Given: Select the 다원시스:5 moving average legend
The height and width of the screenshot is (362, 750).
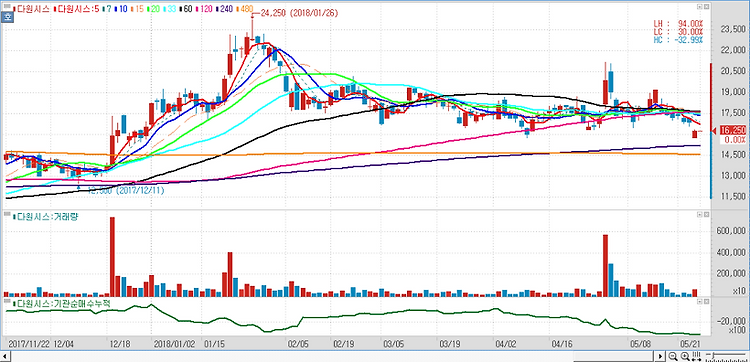Looking at the screenshot, I should (x=77, y=9).
